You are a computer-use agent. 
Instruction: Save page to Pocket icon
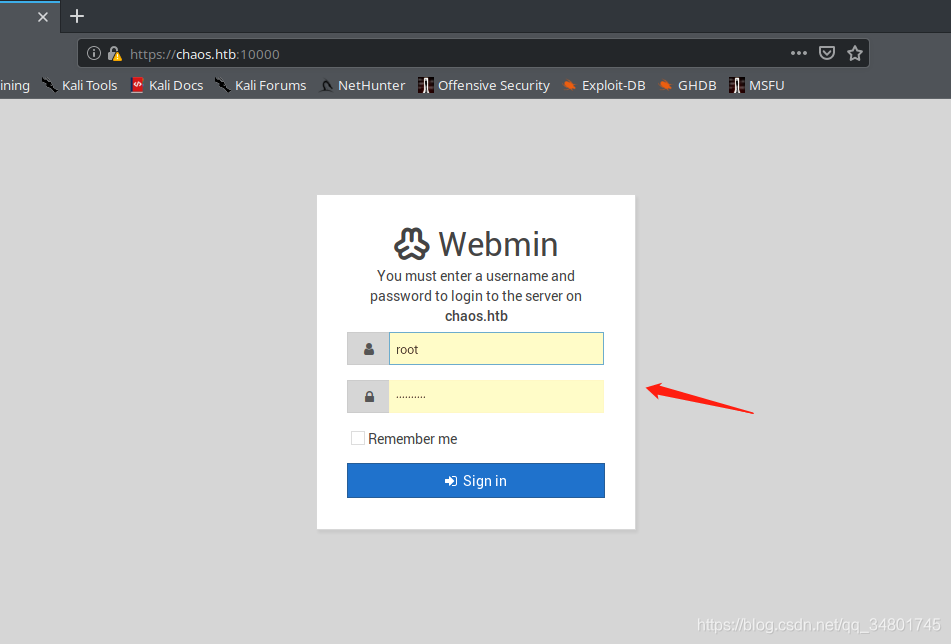(x=827, y=53)
